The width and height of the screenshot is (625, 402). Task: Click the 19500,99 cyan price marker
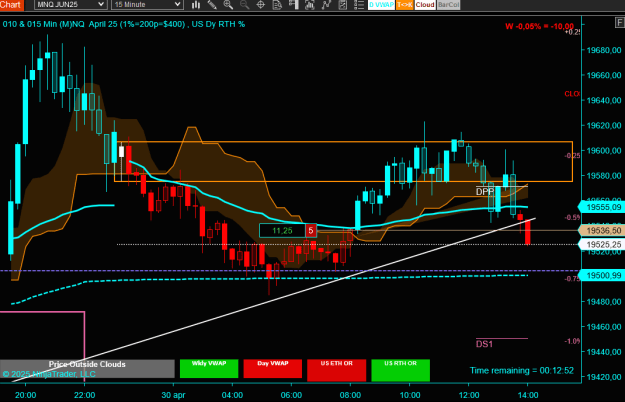[602, 275]
